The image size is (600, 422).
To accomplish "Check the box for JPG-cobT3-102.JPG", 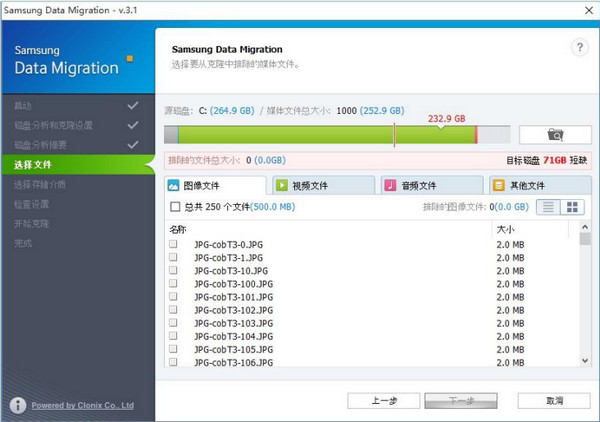I will tap(173, 310).
